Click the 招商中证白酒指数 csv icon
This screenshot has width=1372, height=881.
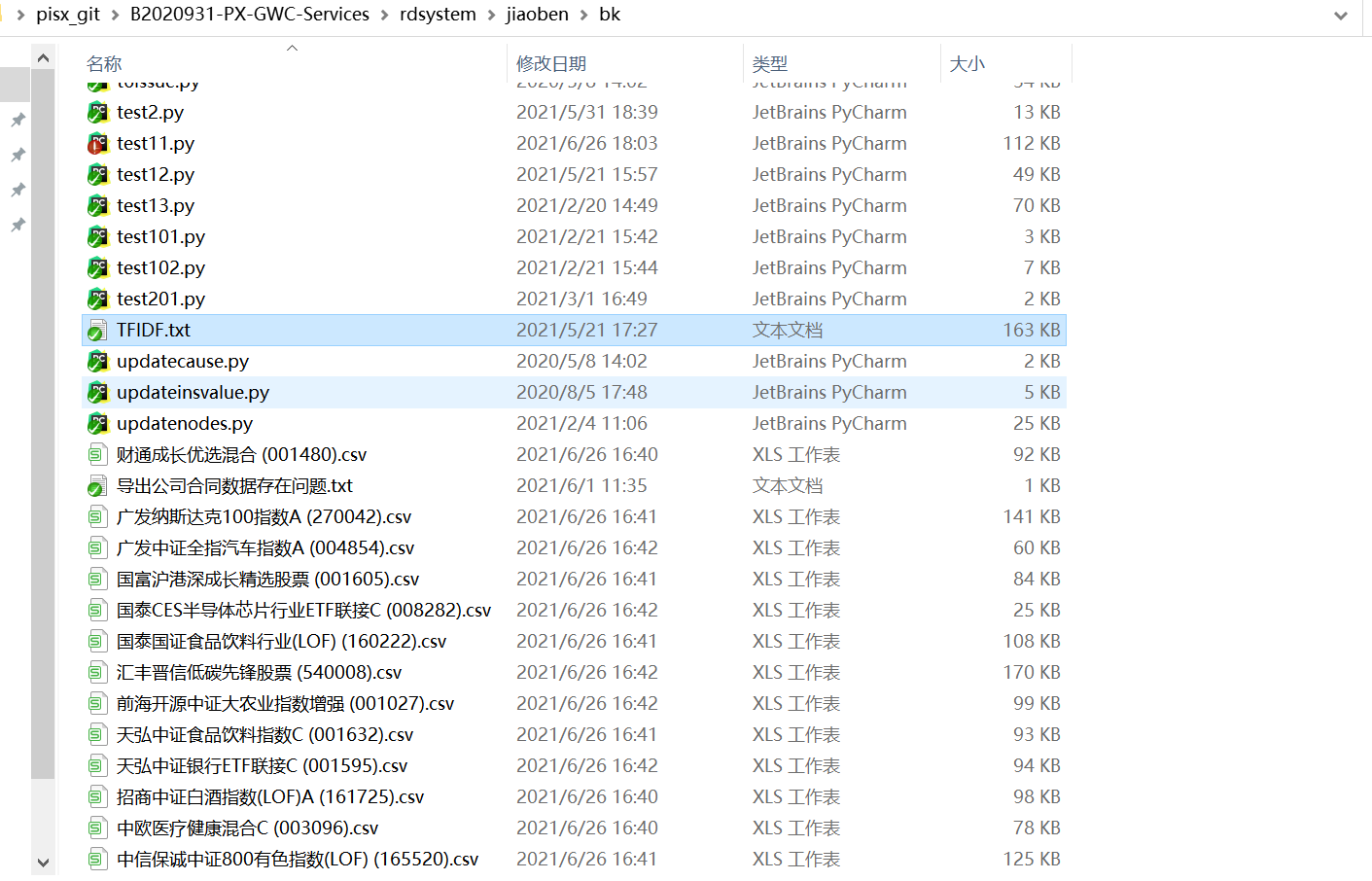pos(97,796)
